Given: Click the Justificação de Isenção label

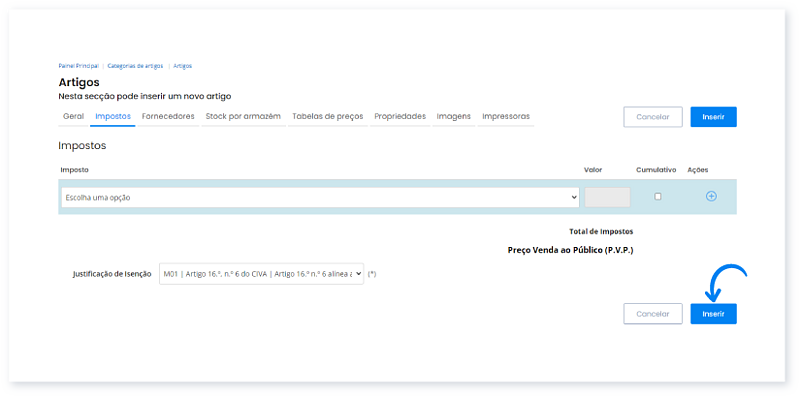Looking at the screenshot, I should tap(112, 274).
